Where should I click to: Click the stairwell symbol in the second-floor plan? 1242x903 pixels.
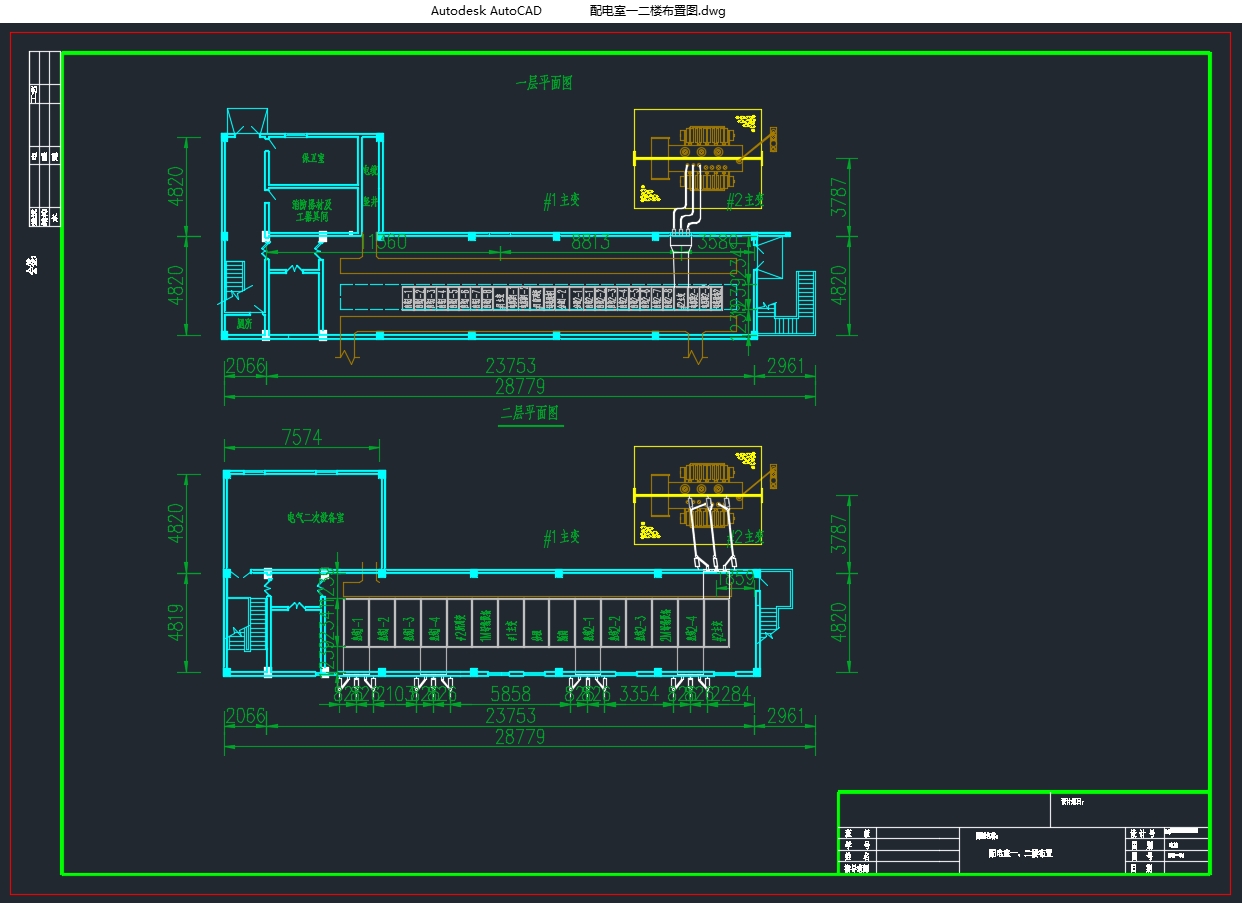click(x=240, y=625)
